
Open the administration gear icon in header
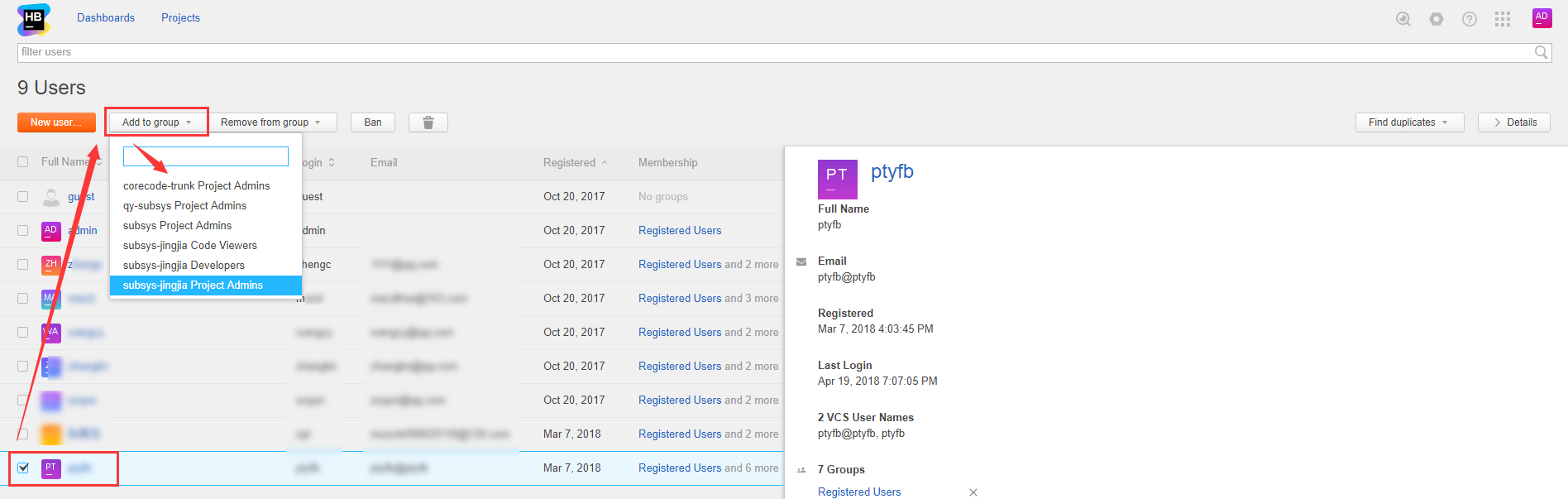pyautogui.click(x=1437, y=19)
